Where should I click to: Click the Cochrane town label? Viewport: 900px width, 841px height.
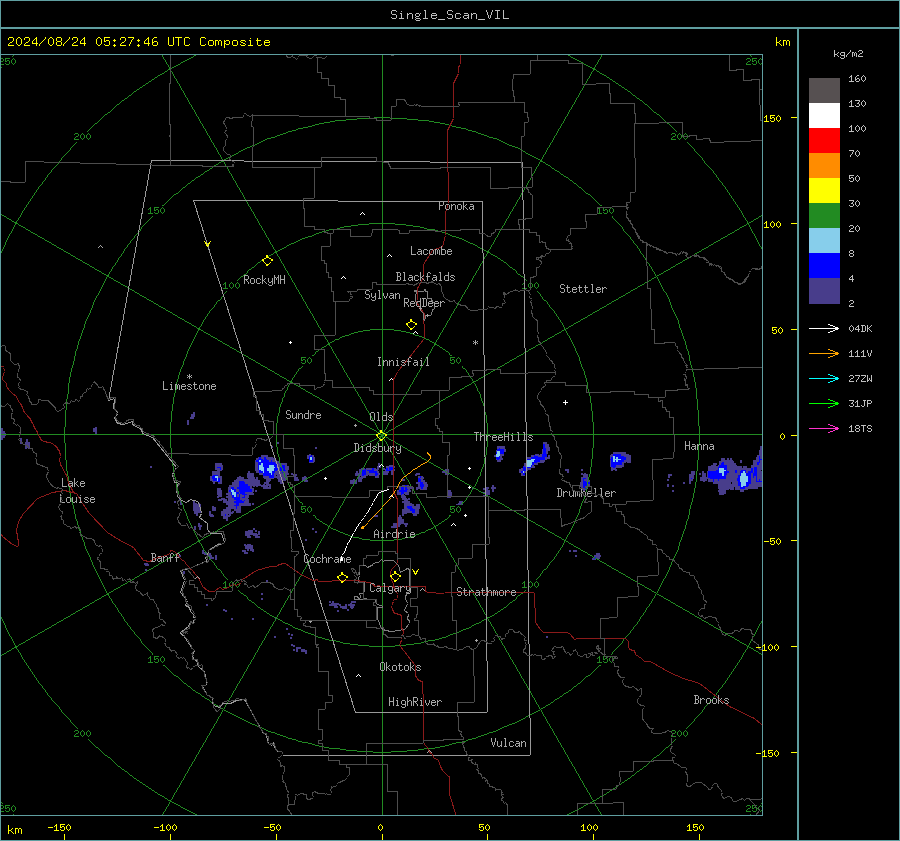[327, 559]
